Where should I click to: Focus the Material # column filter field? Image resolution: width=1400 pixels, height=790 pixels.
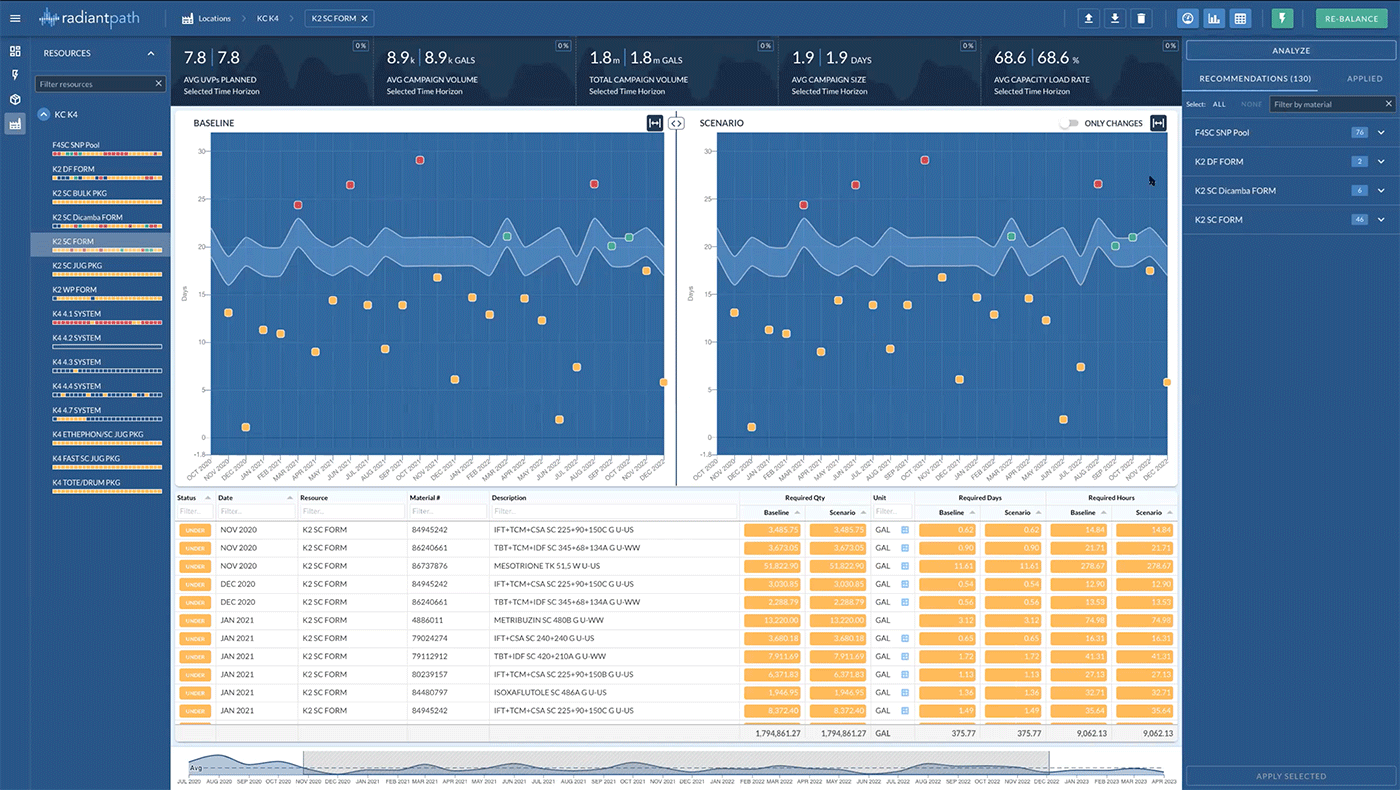(x=447, y=512)
